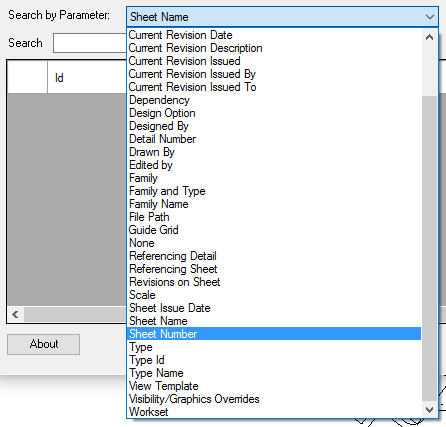Select Edited by parameter
Viewport: 446px width, 427px height.
click(274, 165)
